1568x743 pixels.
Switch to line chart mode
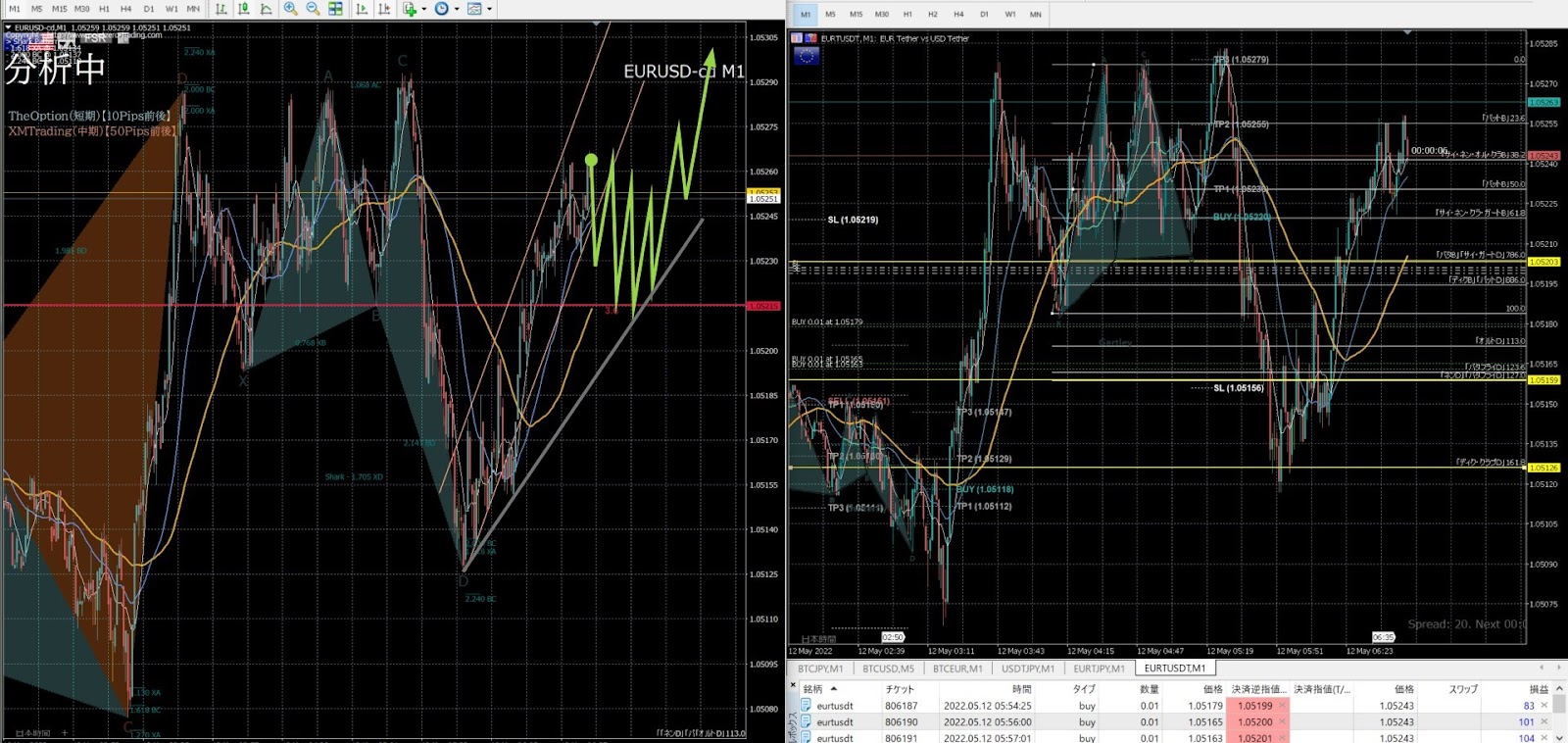pos(266,9)
